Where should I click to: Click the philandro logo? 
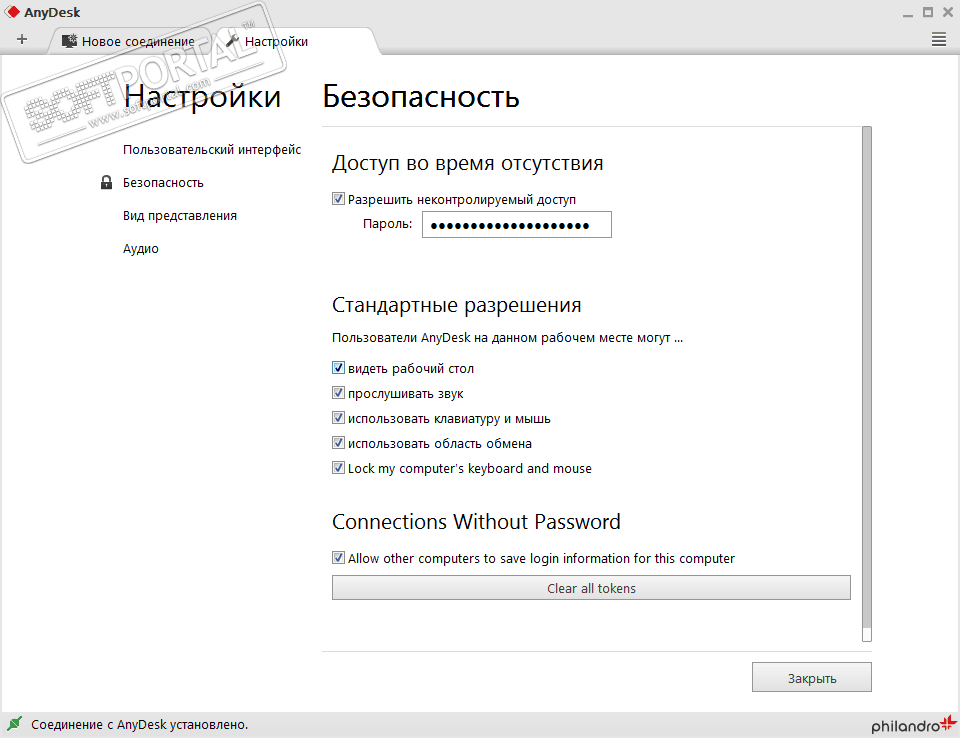click(914, 724)
